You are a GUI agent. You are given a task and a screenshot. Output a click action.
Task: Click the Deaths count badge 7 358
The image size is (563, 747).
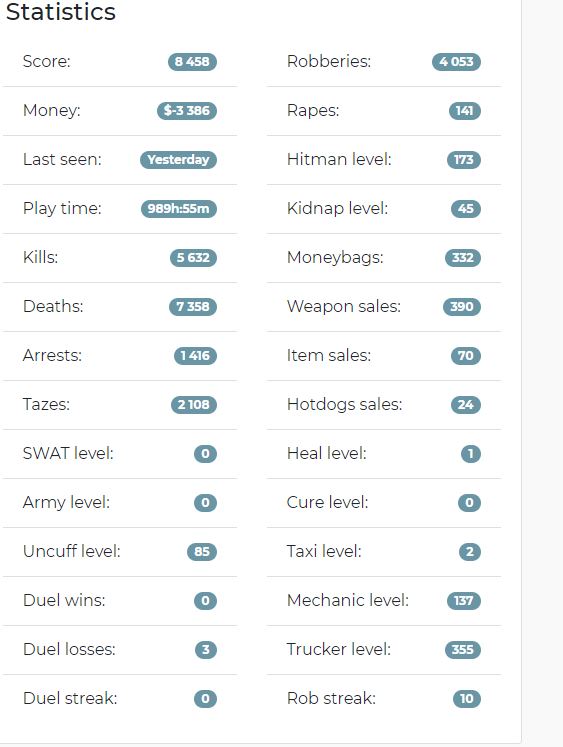click(193, 306)
